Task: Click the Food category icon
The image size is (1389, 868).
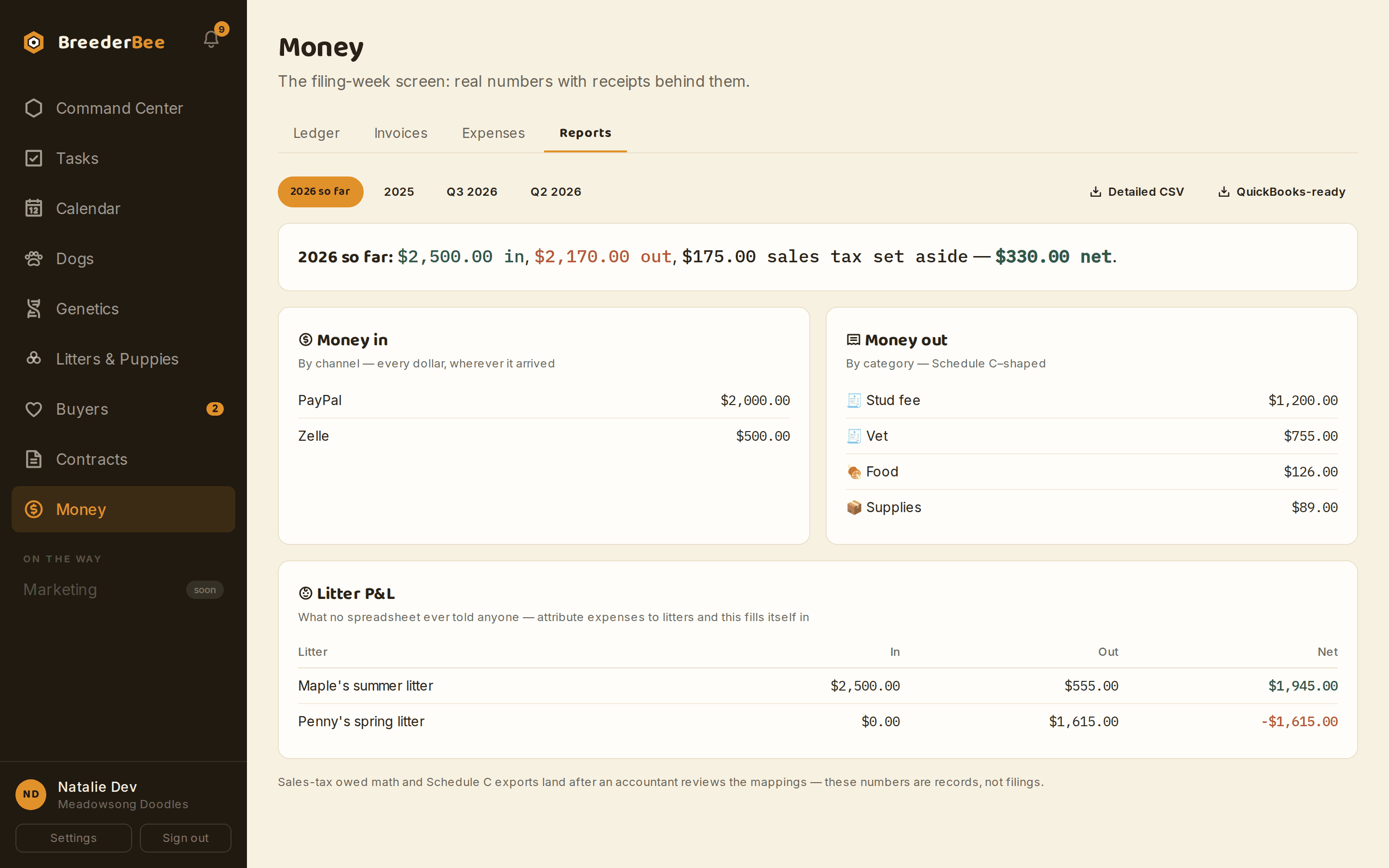Action: [854, 472]
